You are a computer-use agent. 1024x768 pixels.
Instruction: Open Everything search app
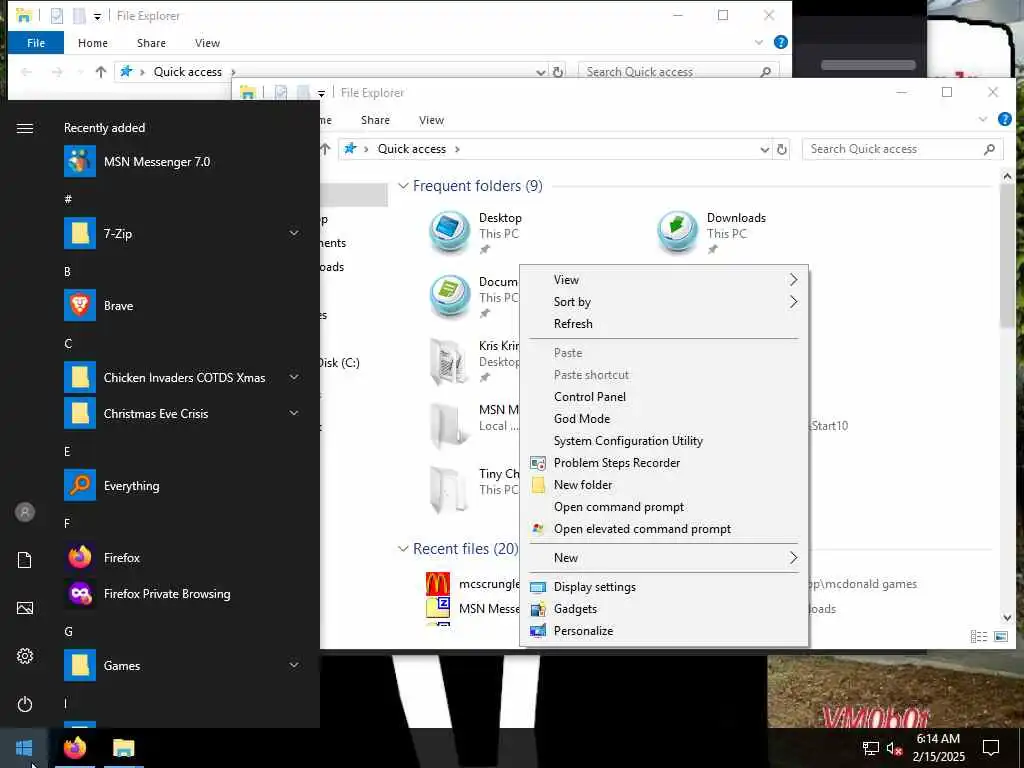[x=183, y=485]
